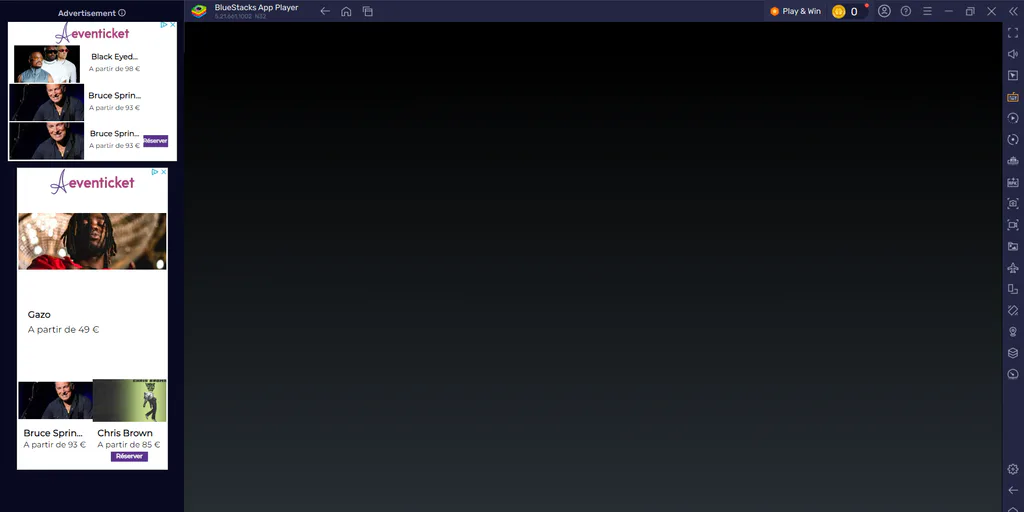Open the set location pin icon
The image size is (1024, 512).
[x=1013, y=332]
